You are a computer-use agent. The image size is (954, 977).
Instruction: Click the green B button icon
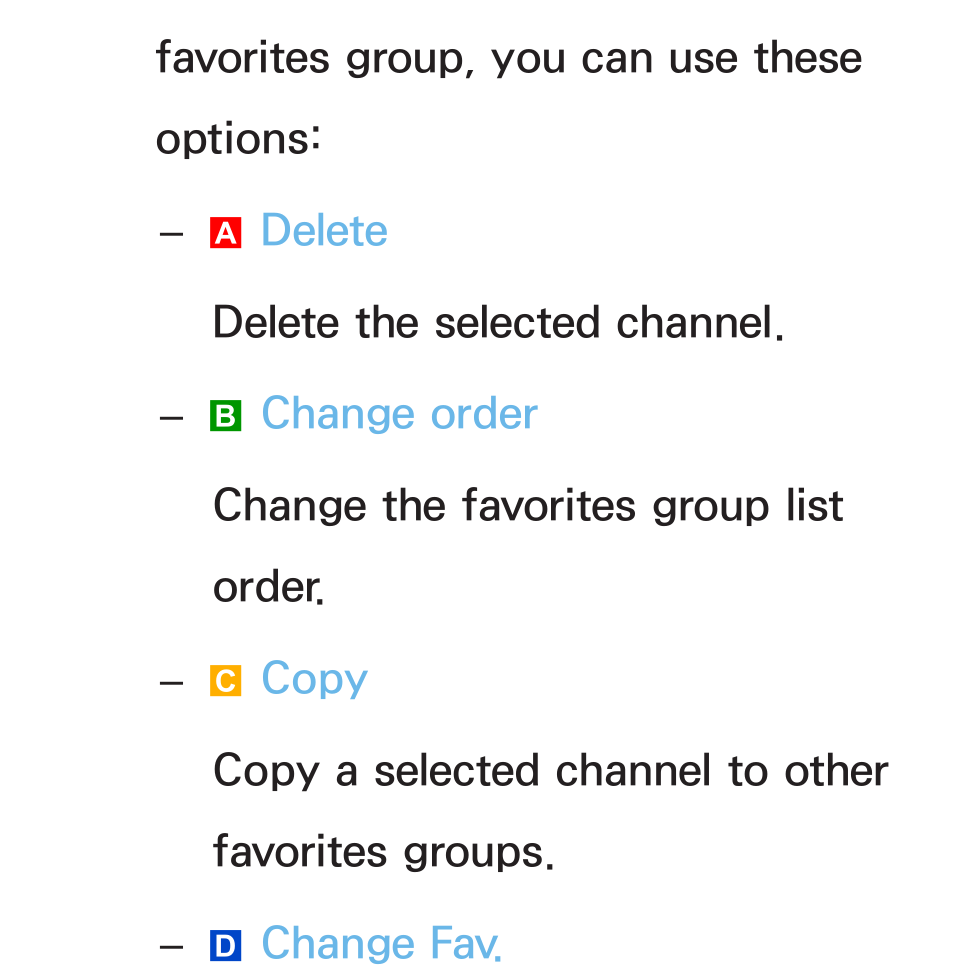(x=225, y=416)
